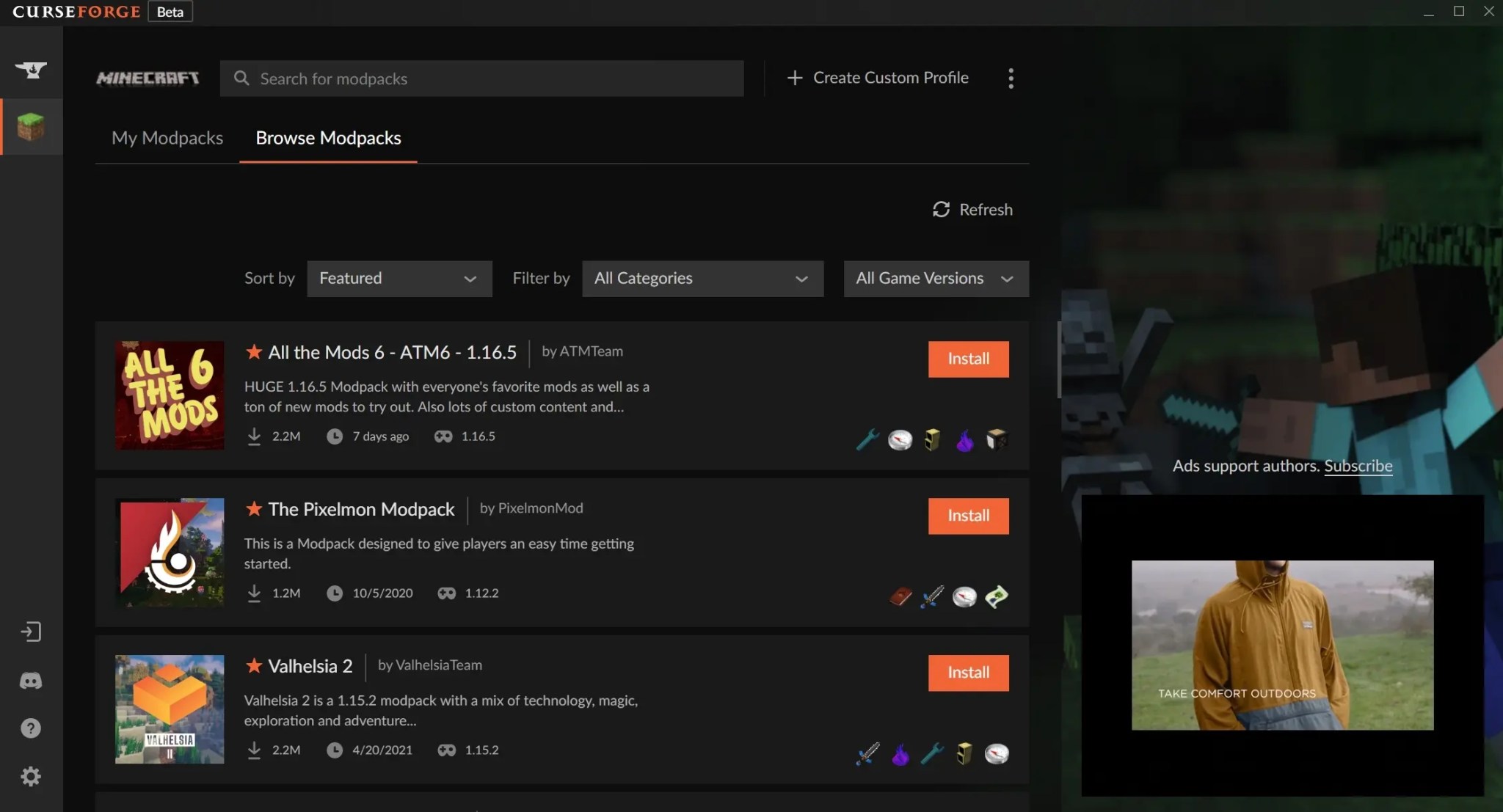The image size is (1503, 812).
Task: Open the Valhelsia 2 modpack thumbnail
Action: (x=170, y=709)
